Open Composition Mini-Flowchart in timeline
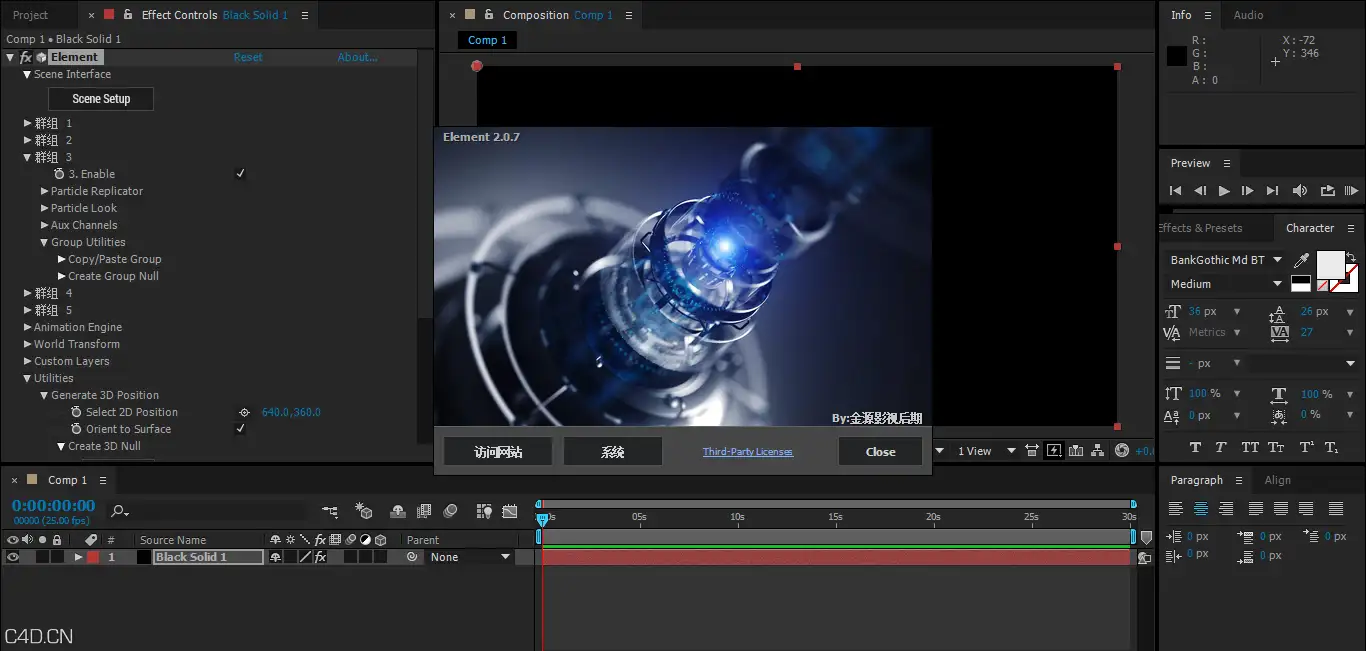The width and height of the screenshot is (1366, 651). point(330,511)
